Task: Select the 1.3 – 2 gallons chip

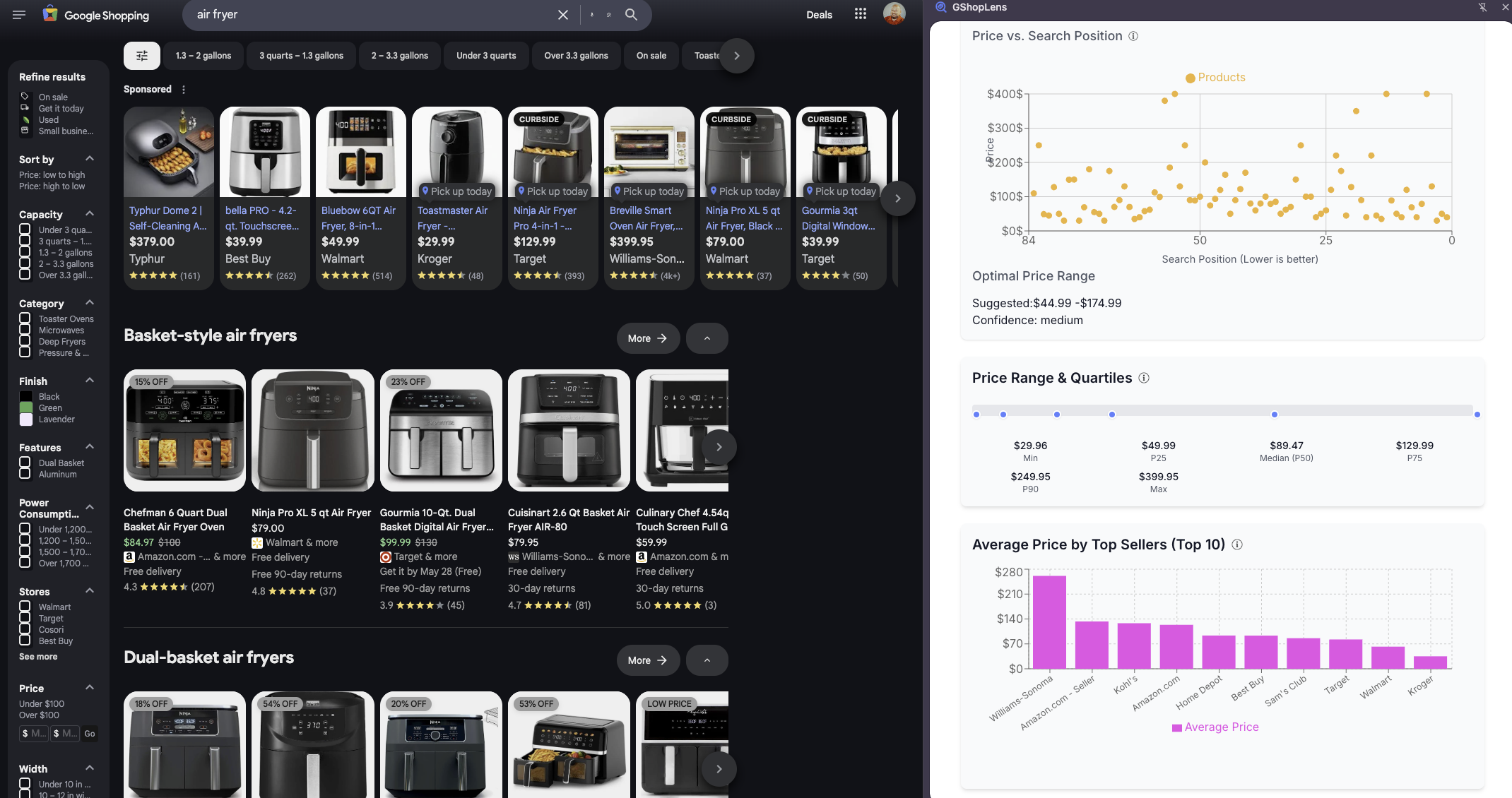Action: tap(203, 56)
